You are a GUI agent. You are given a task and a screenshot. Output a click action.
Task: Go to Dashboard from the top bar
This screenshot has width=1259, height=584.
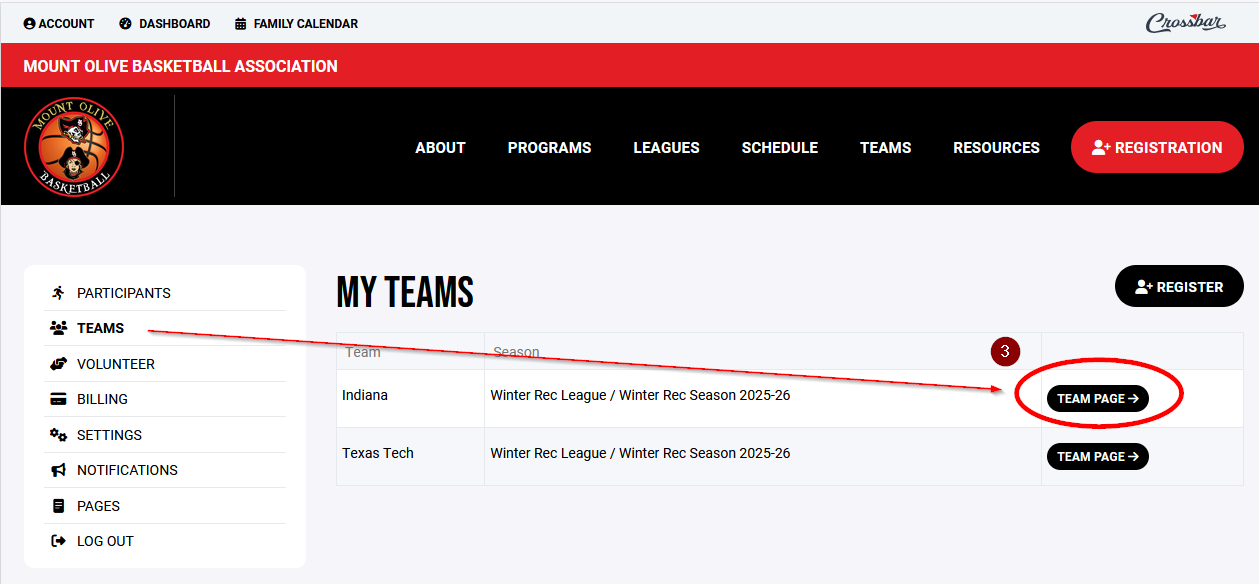pyautogui.click(x=164, y=23)
